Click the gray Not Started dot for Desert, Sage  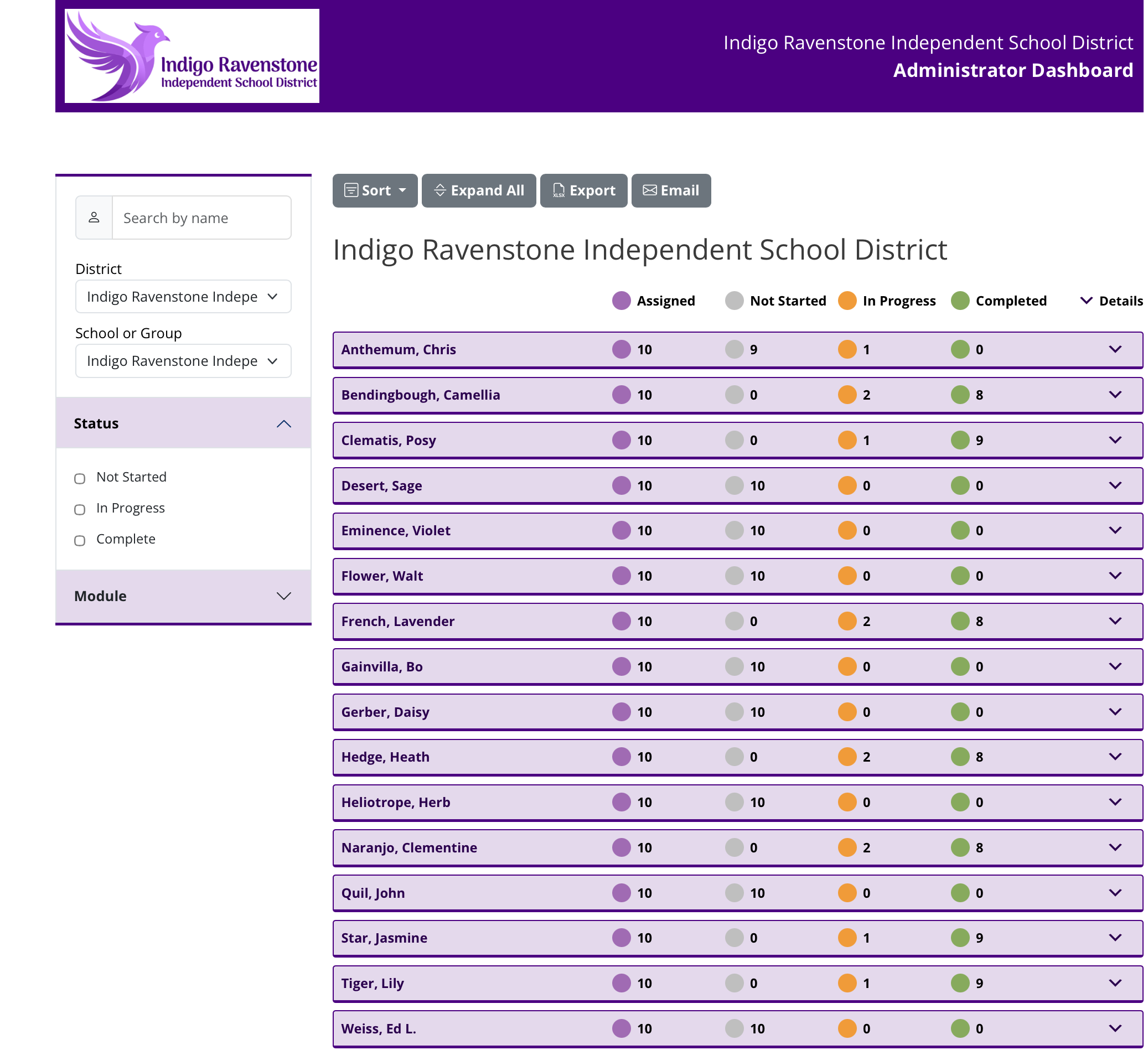735,486
